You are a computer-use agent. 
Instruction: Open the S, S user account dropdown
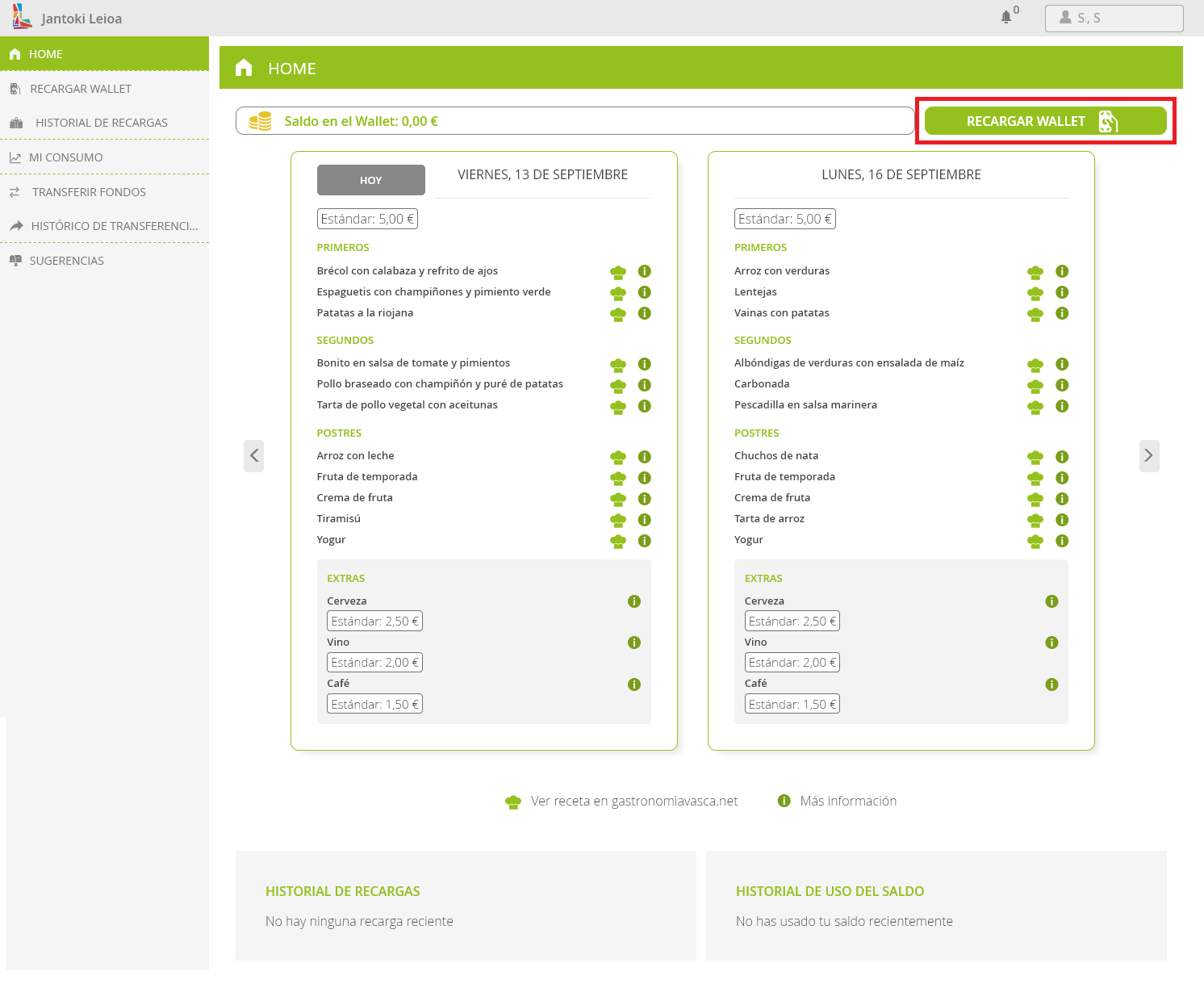click(x=1114, y=18)
